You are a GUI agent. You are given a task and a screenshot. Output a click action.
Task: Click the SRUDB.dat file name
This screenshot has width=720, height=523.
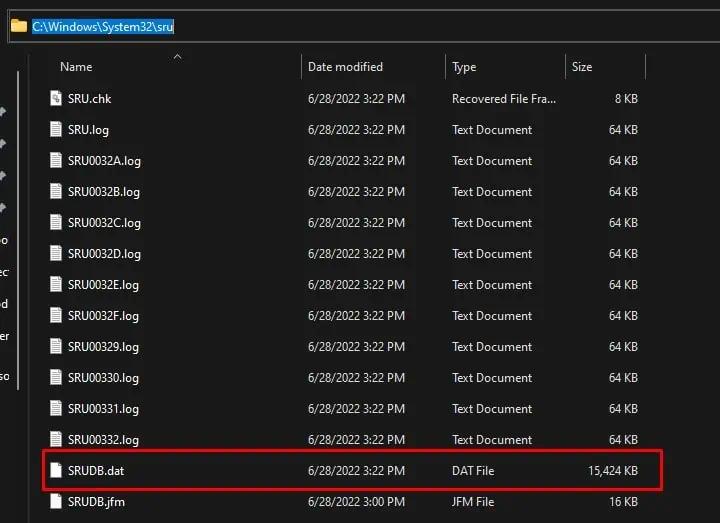[96, 471]
